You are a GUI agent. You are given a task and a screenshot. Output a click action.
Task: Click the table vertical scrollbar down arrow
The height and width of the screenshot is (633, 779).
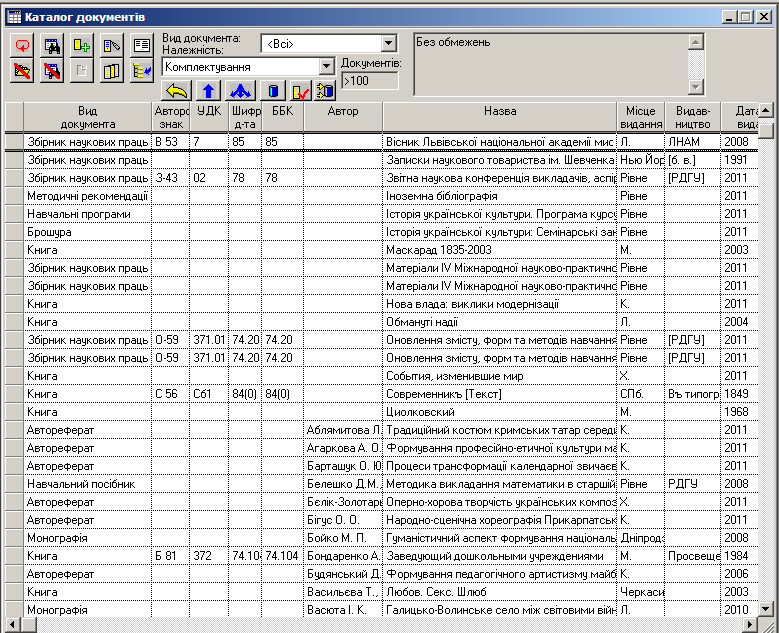pyautogui.click(x=766, y=608)
